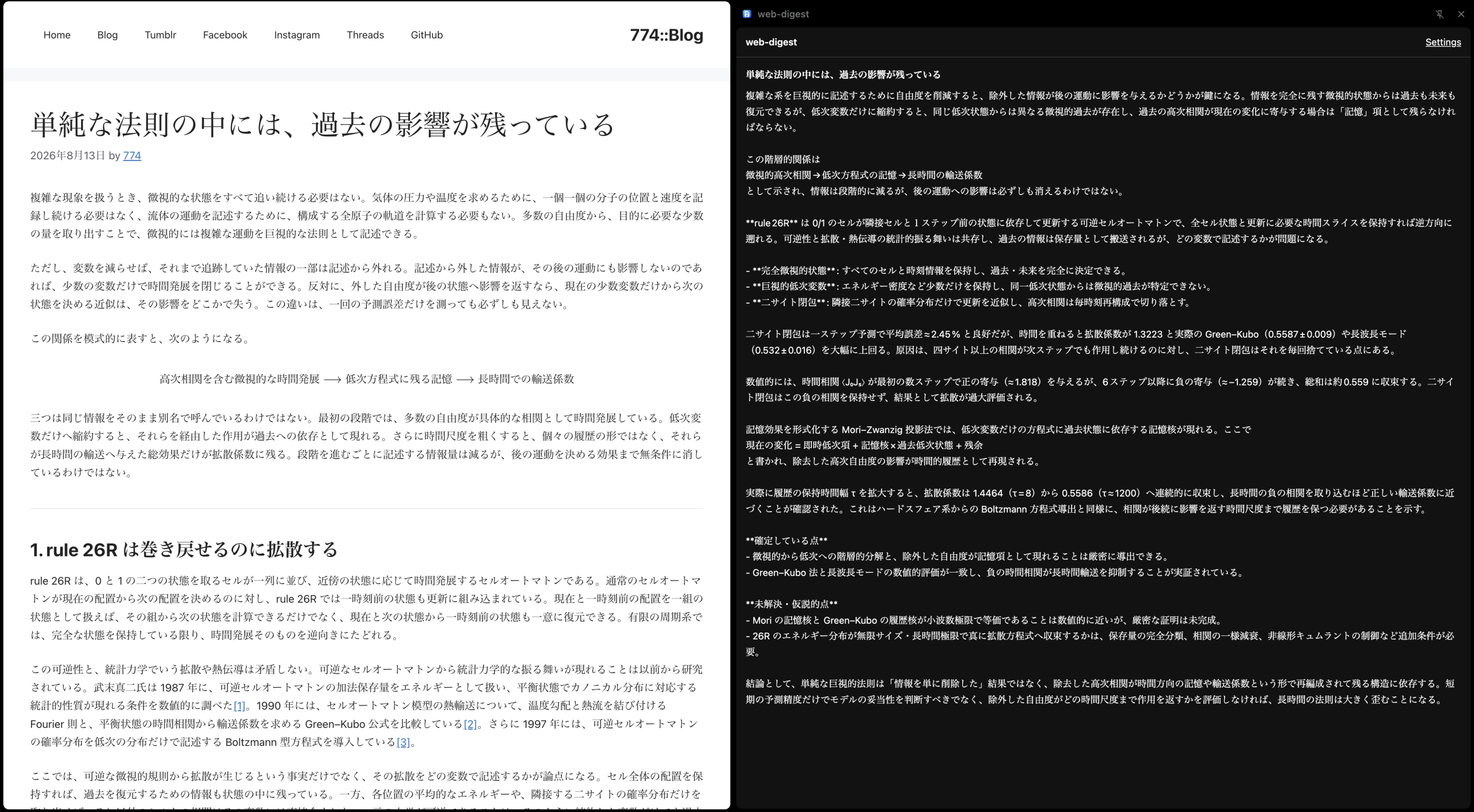Toggle the pin icon on web-digest panel
Screen dimensions: 1474x812
point(1439,14)
